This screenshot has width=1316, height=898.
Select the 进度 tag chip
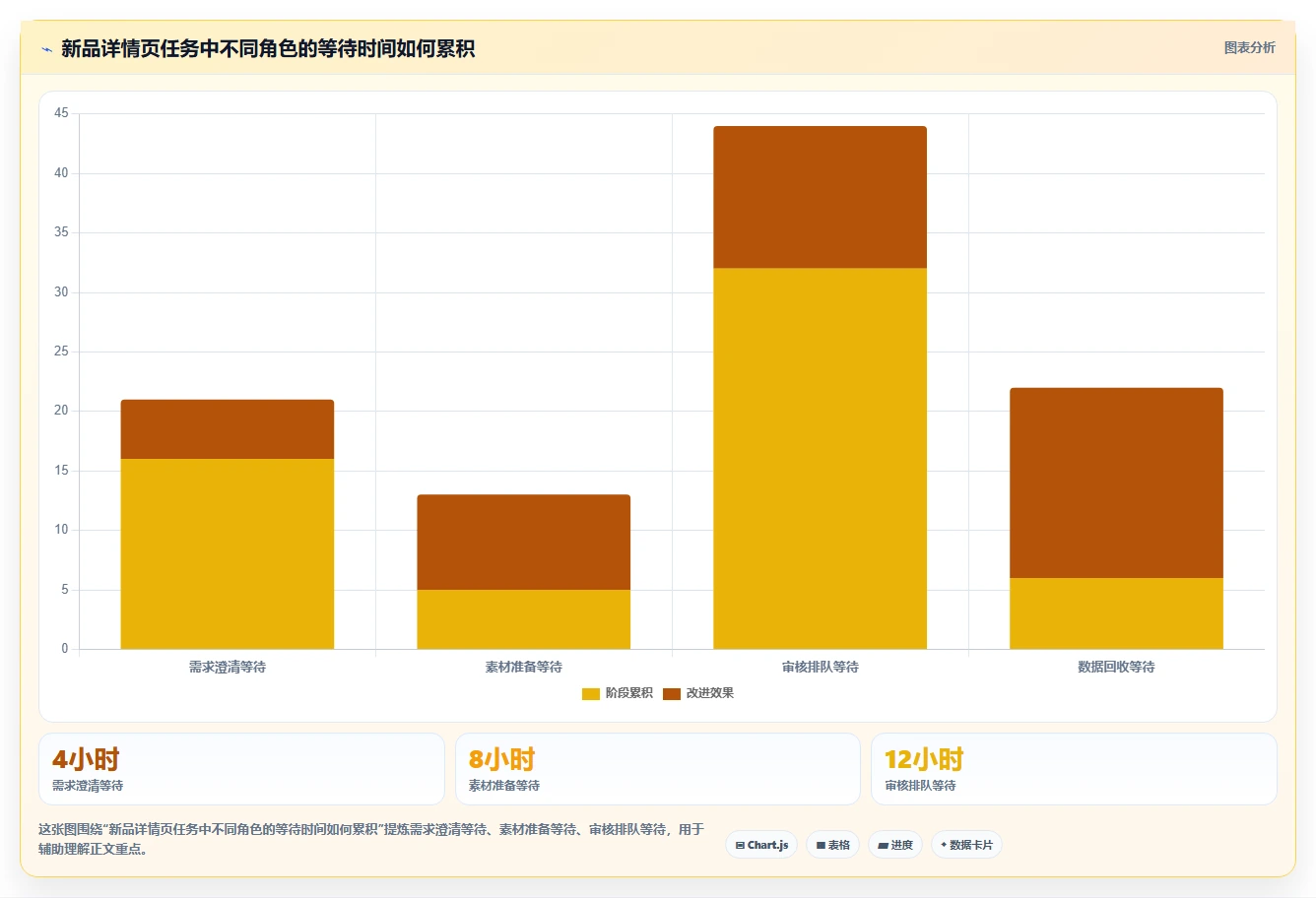click(x=894, y=845)
